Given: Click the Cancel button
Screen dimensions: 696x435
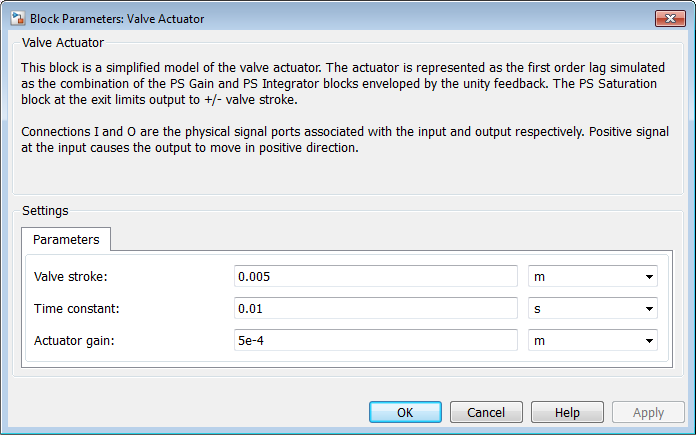Looking at the screenshot, I should [486, 412].
